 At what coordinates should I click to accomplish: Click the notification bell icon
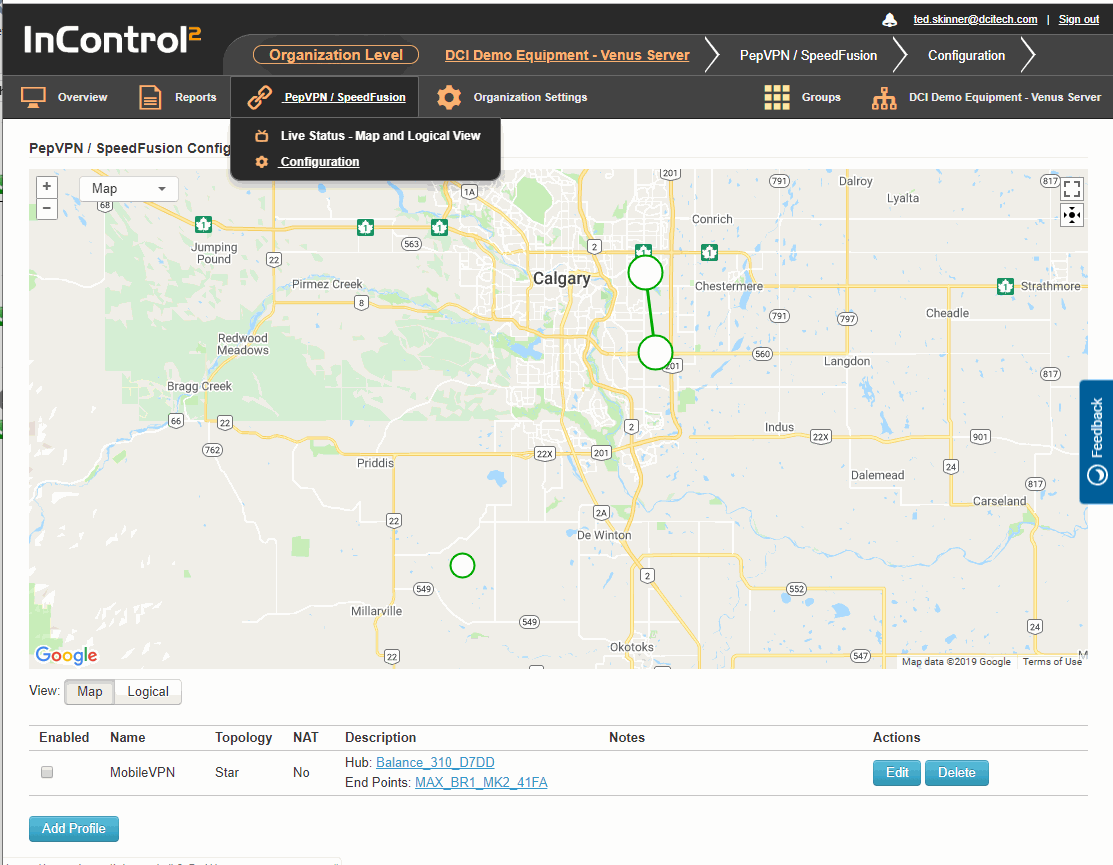click(x=889, y=20)
